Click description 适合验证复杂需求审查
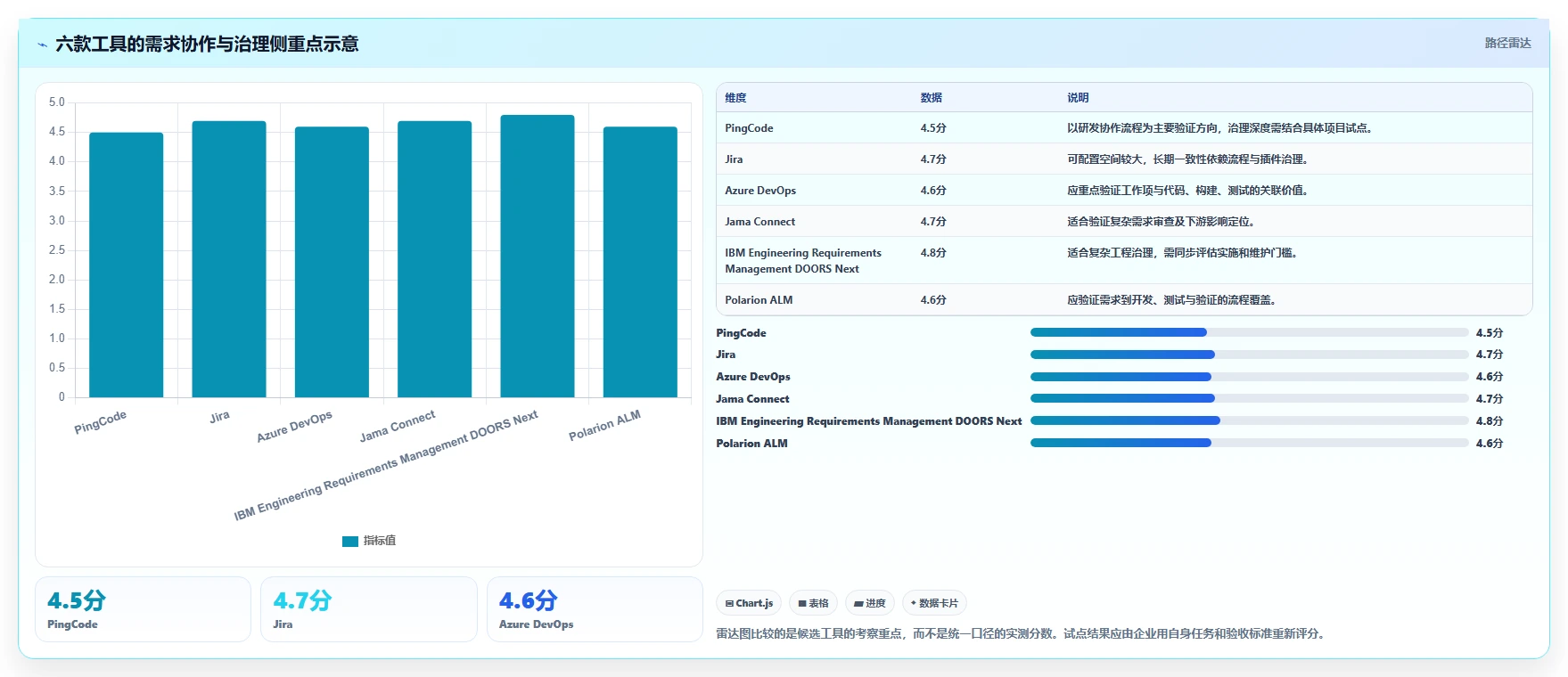The width and height of the screenshot is (1568, 677). [1162, 222]
